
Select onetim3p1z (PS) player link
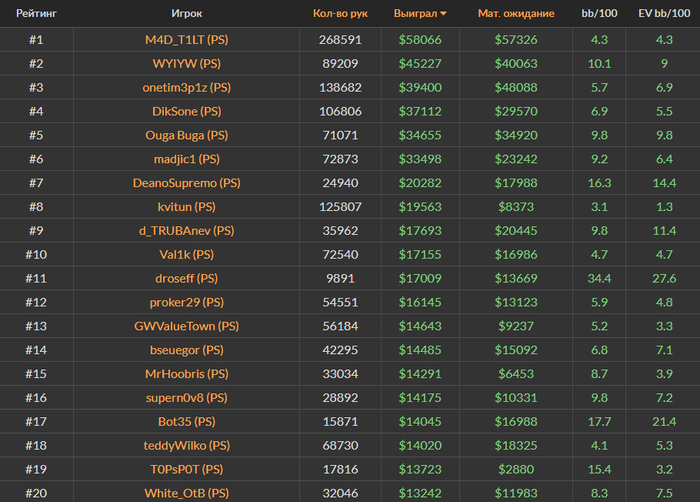pyautogui.click(x=187, y=88)
